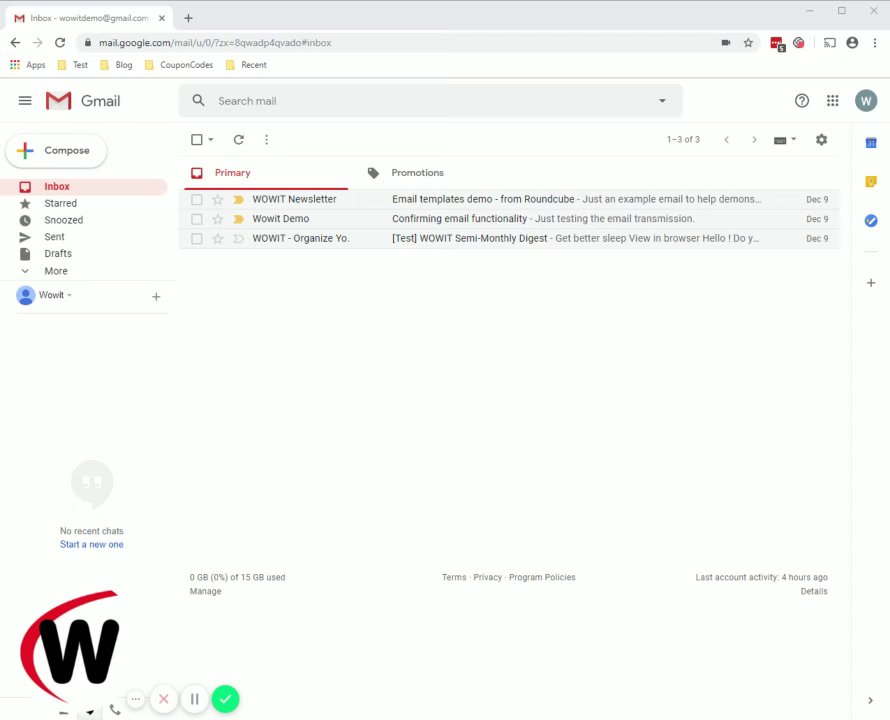Open the Confirming email functionality message
Image resolution: width=890 pixels, height=720 pixels.
(509, 219)
